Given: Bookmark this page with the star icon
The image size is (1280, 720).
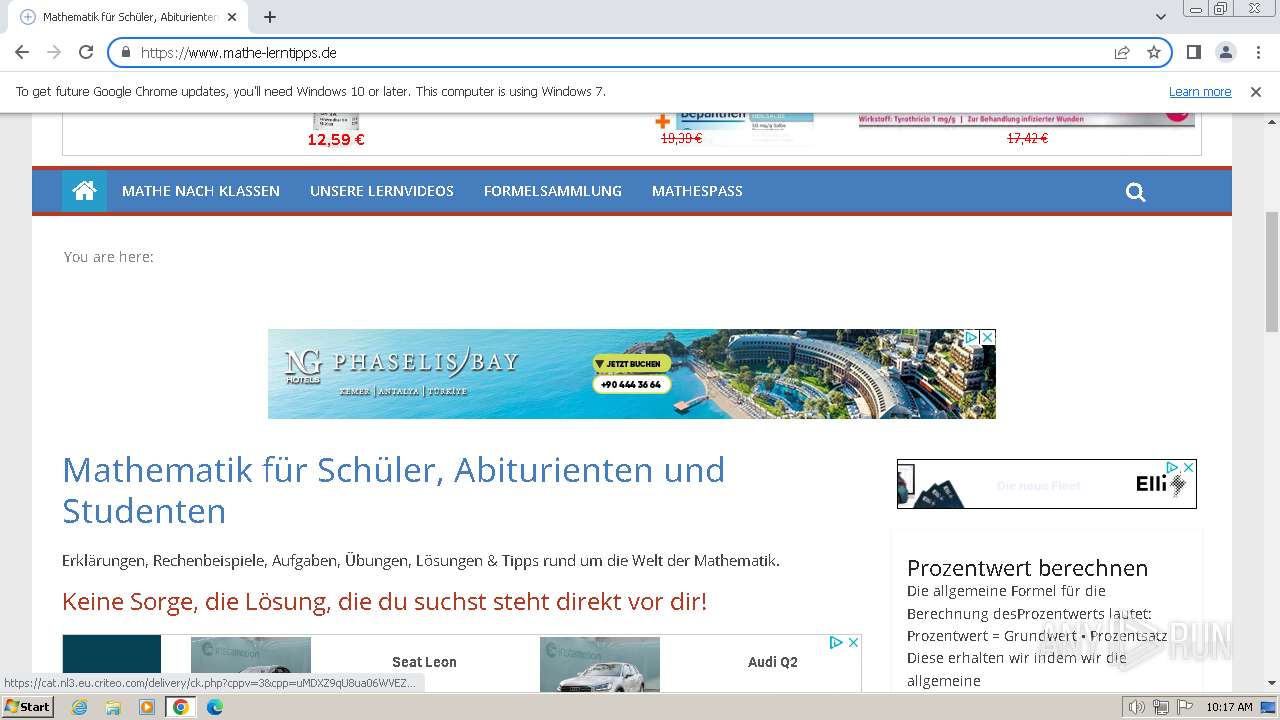Looking at the screenshot, I should point(1154,53).
